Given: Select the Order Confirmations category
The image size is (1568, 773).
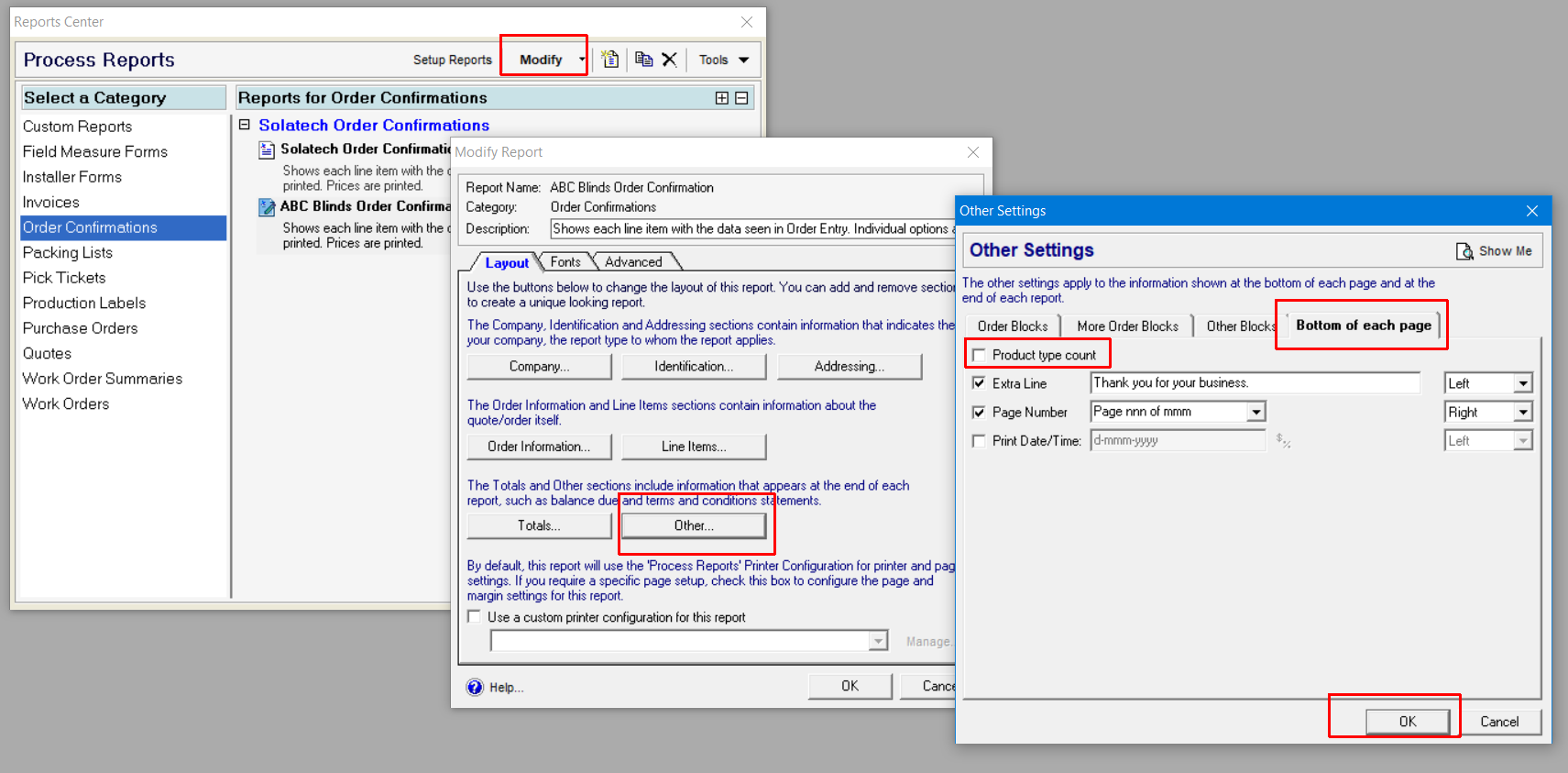Looking at the screenshot, I should [123, 227].
